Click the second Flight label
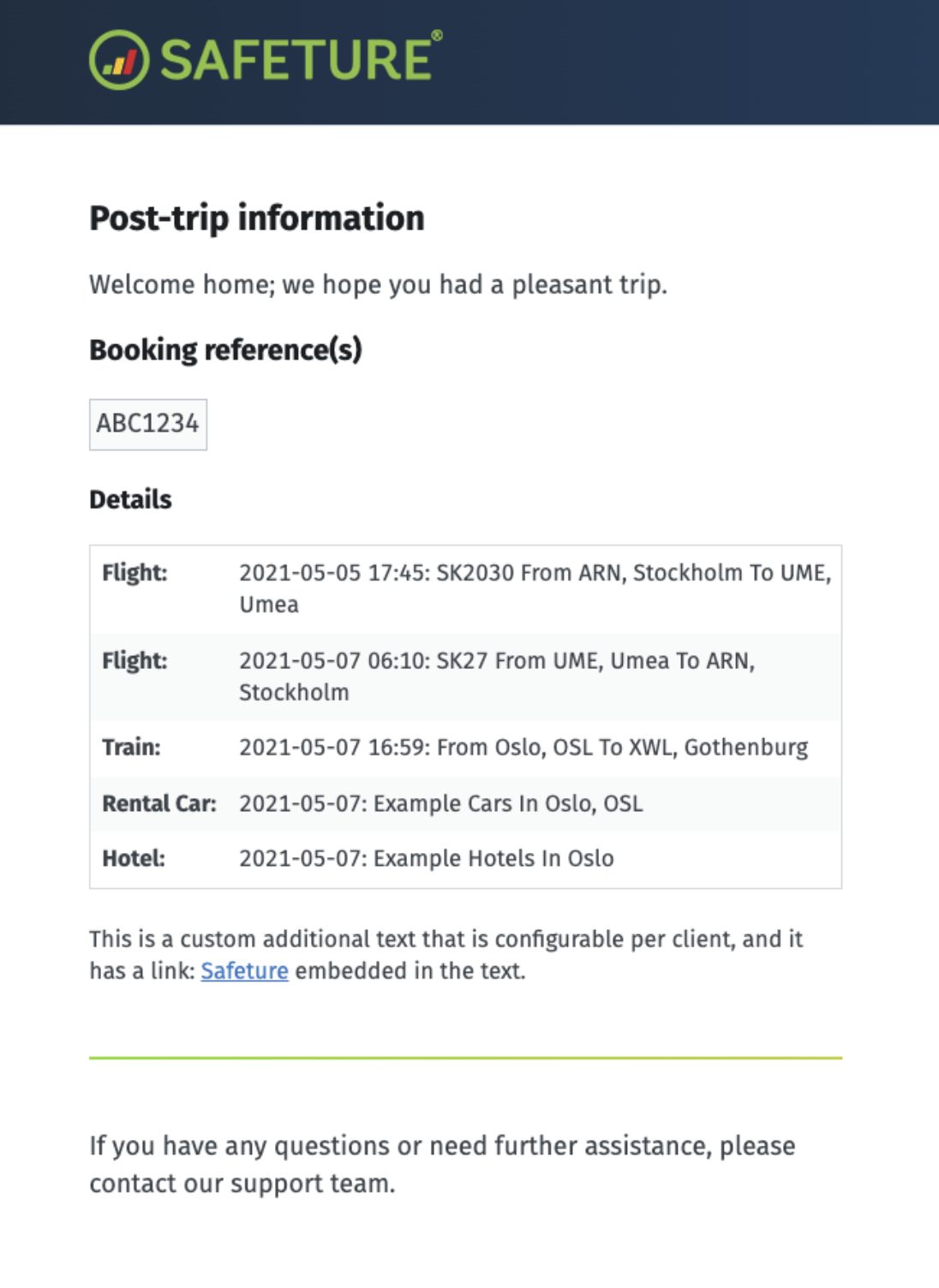This screenshot has width=939, height=1288. coord(135,660)
